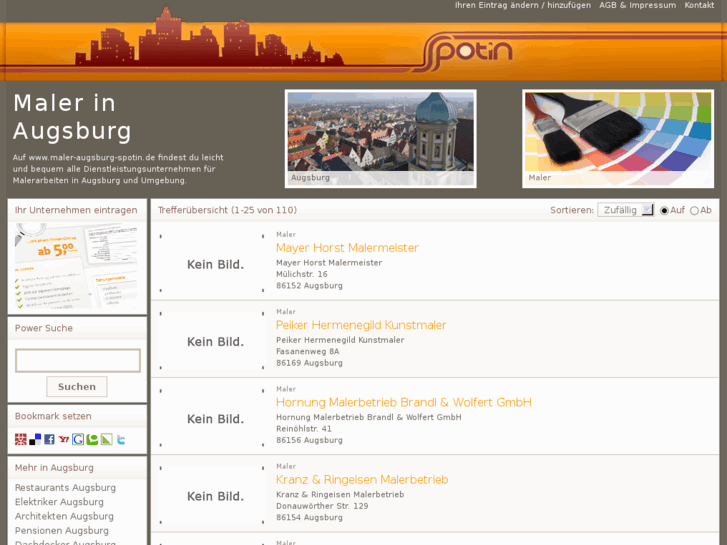Open Kontakt page

coord(699,5)
